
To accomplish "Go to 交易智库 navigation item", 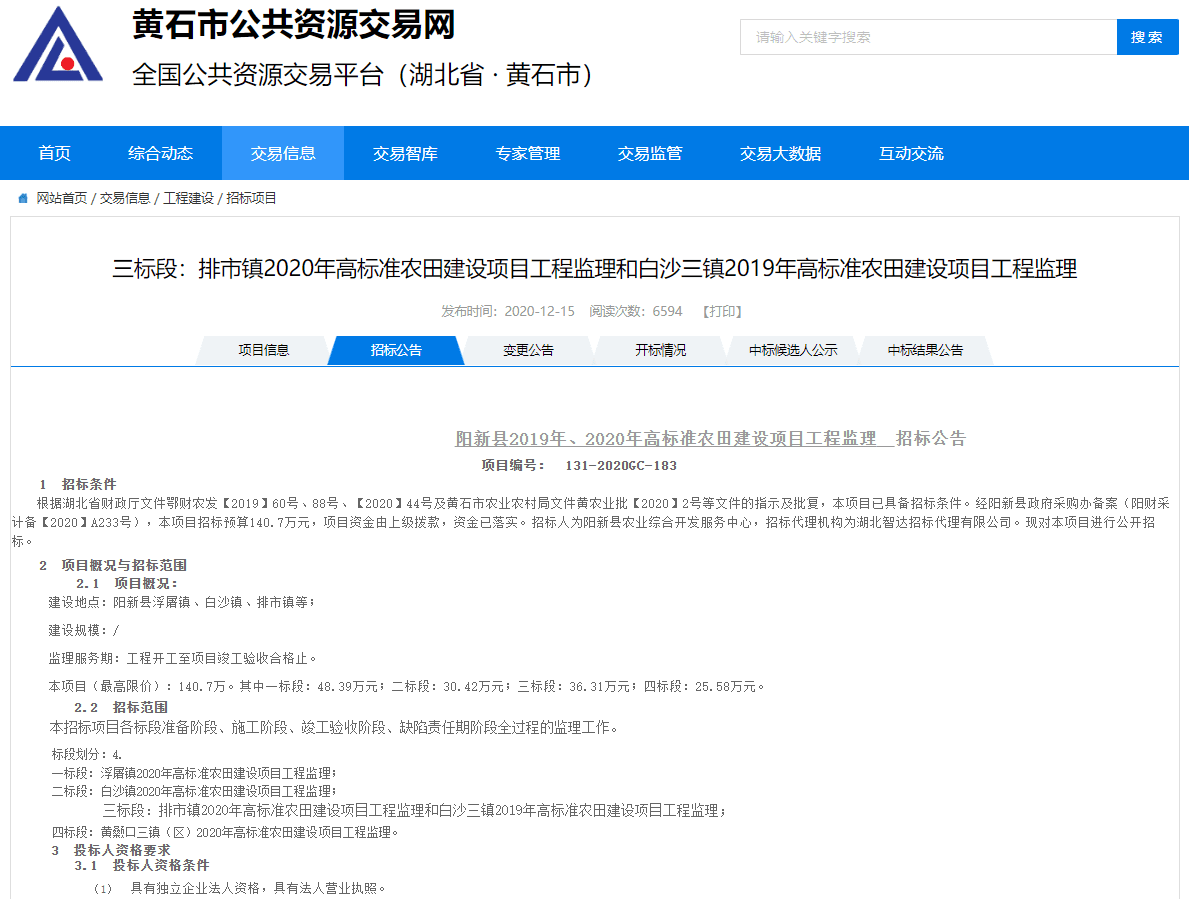I will [x=405, y=153].
